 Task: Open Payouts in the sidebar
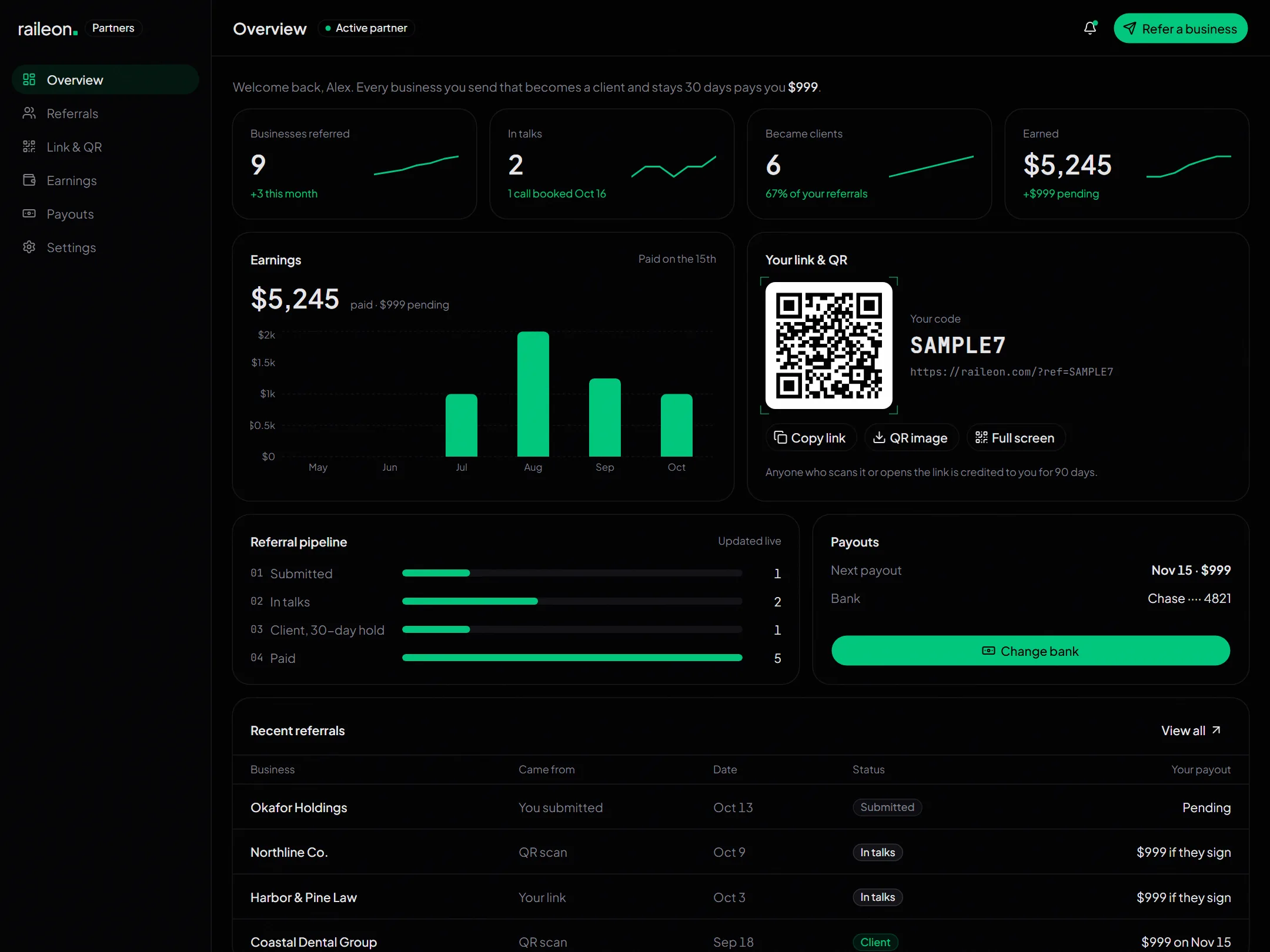point(105,213)
